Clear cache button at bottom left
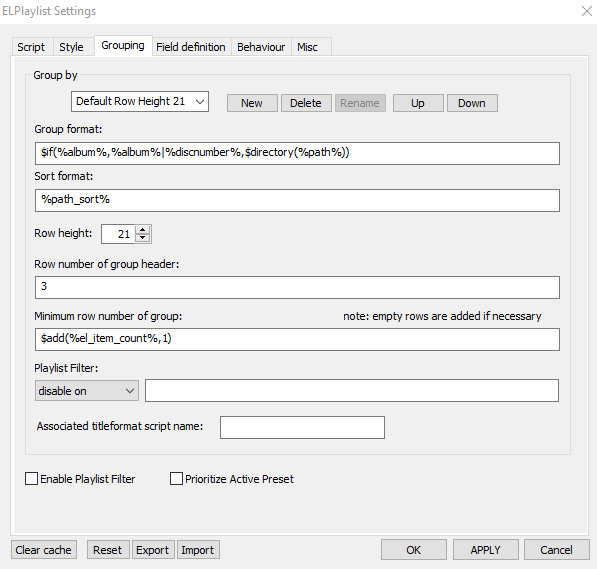The image size is (597, 569). 44,550
